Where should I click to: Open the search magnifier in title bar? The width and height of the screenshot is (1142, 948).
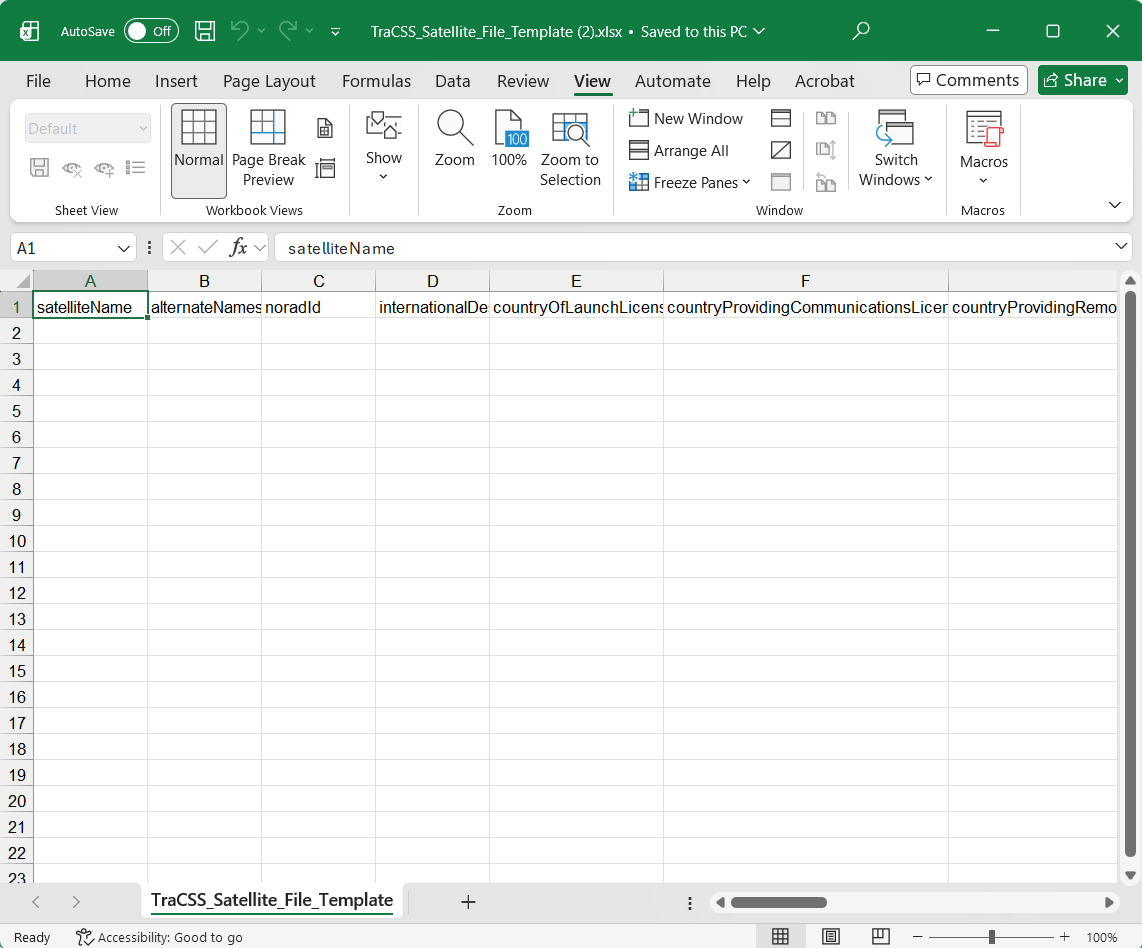[x=860, y=31]
